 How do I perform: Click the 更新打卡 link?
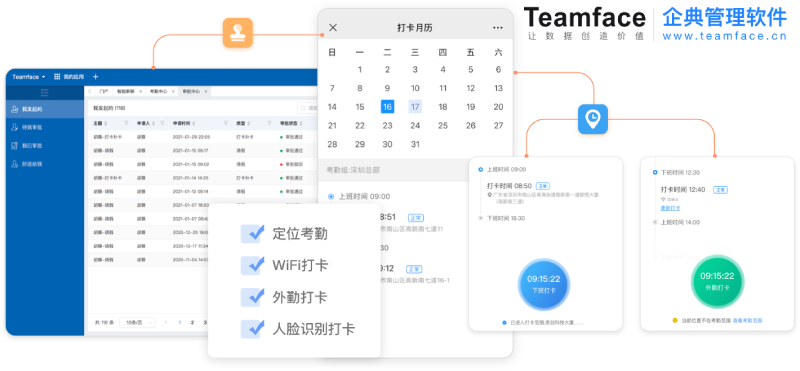tap(670, 208)
